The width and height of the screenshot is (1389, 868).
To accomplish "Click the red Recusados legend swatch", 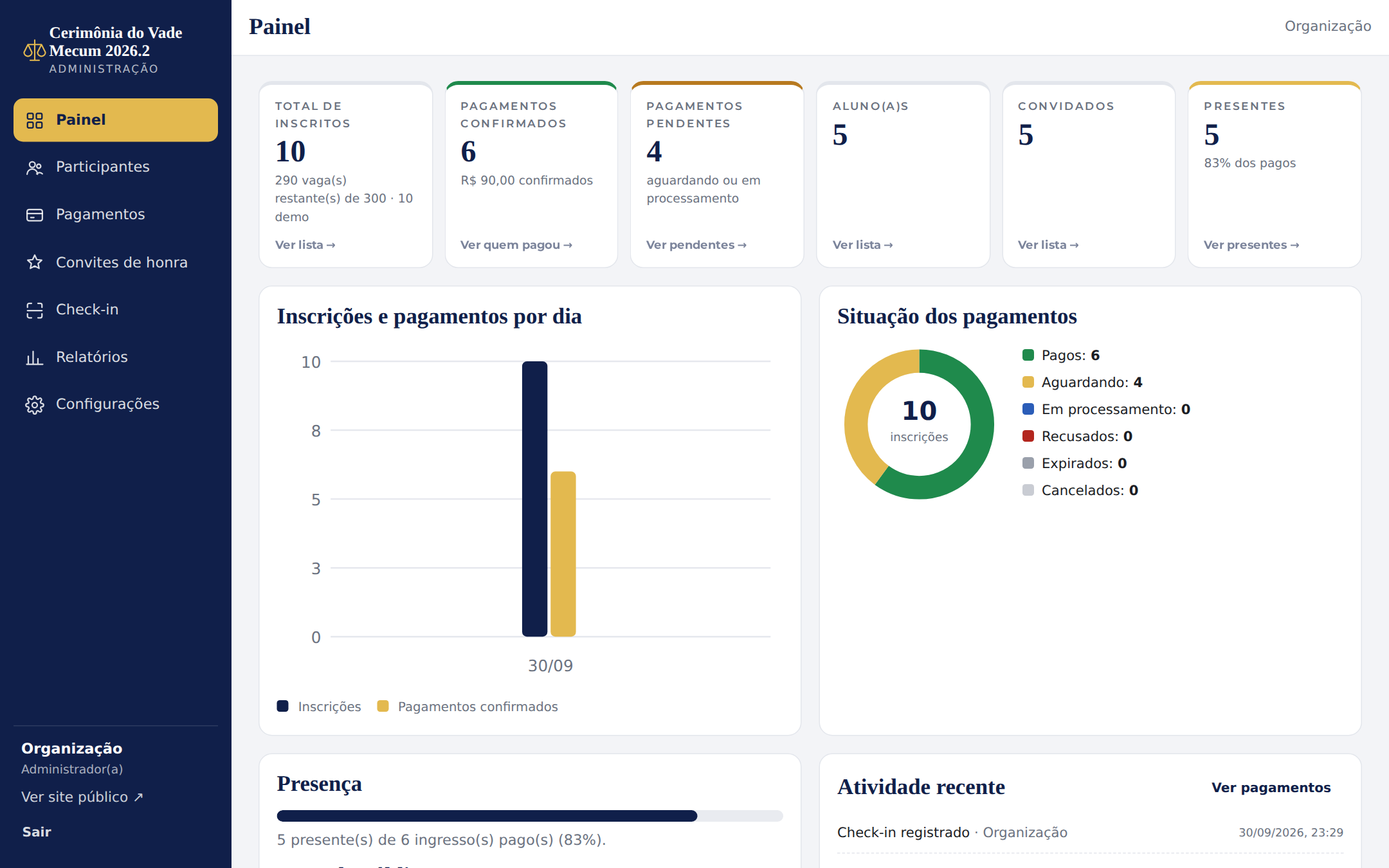I will [1028, 436].
